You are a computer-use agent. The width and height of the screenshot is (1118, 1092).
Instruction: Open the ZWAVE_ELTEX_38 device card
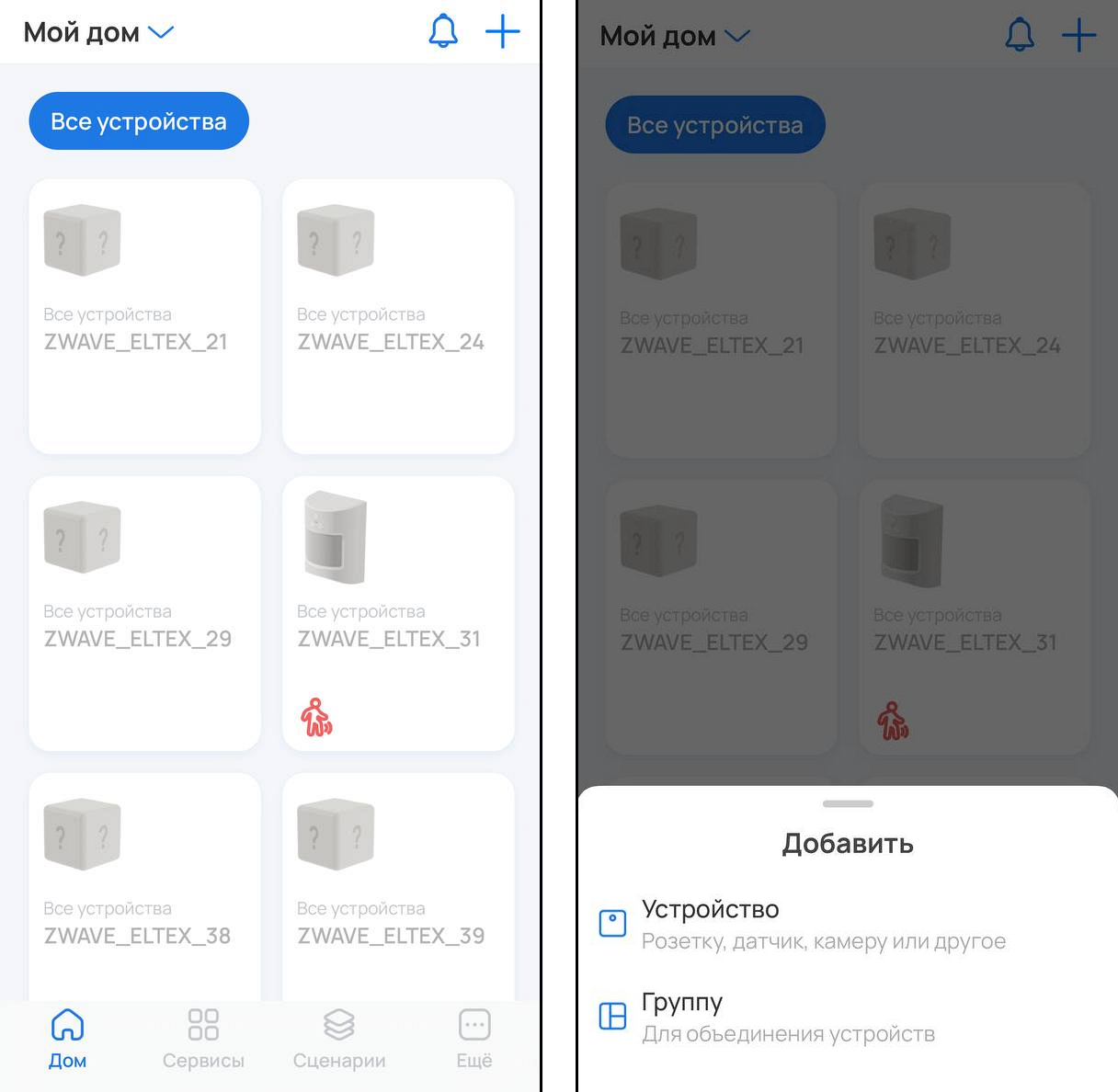(145, 887)
